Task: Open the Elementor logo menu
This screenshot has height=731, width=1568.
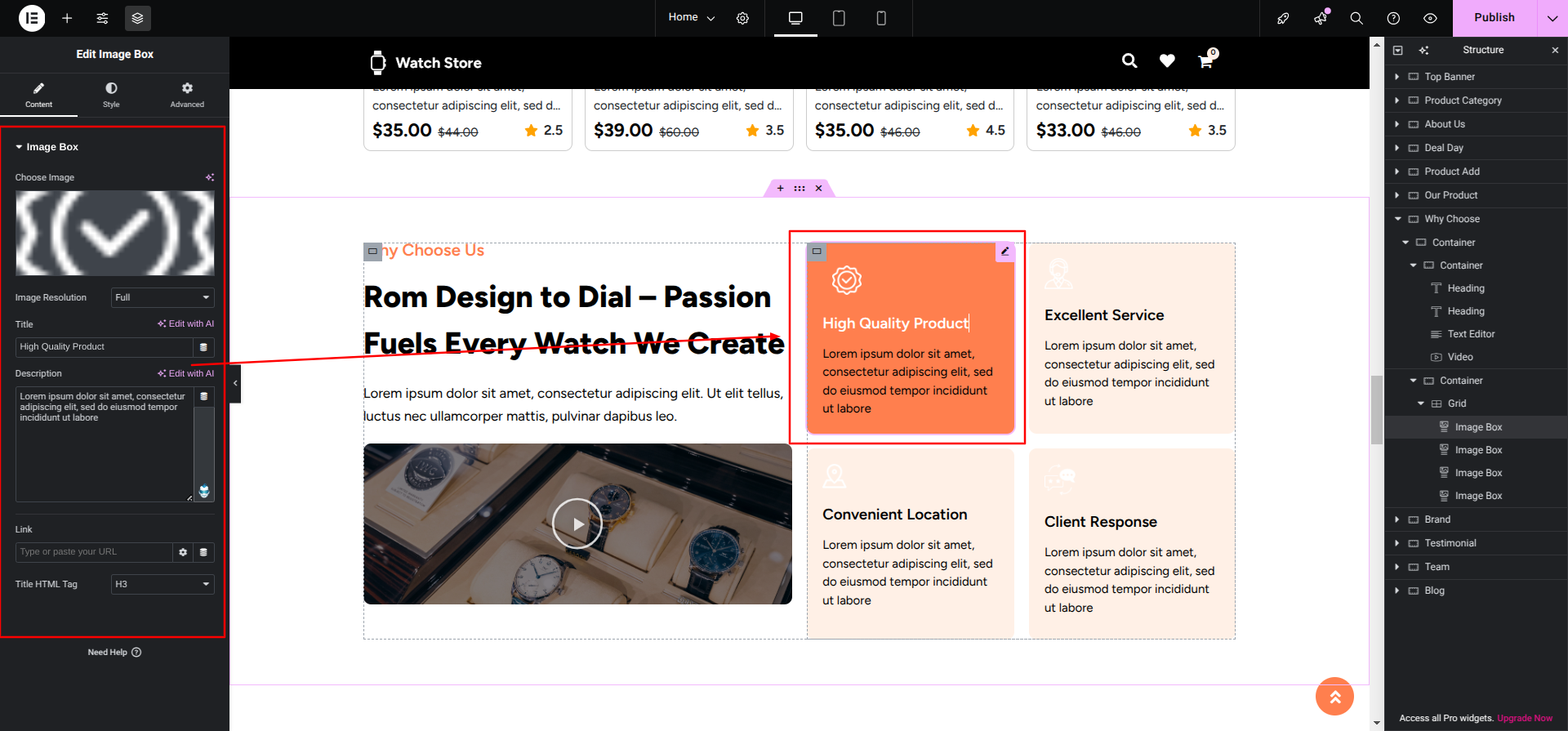Action: (x=32, y=18)
